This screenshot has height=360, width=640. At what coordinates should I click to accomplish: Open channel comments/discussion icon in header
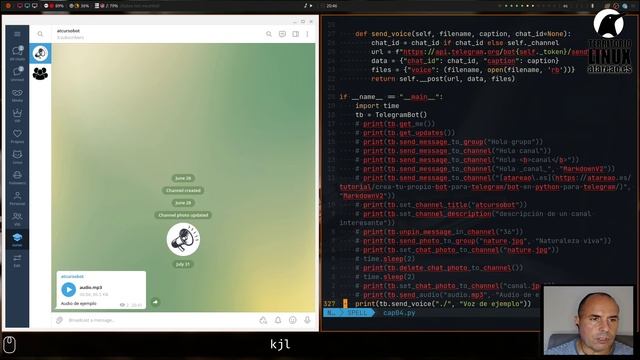(282, 34)
